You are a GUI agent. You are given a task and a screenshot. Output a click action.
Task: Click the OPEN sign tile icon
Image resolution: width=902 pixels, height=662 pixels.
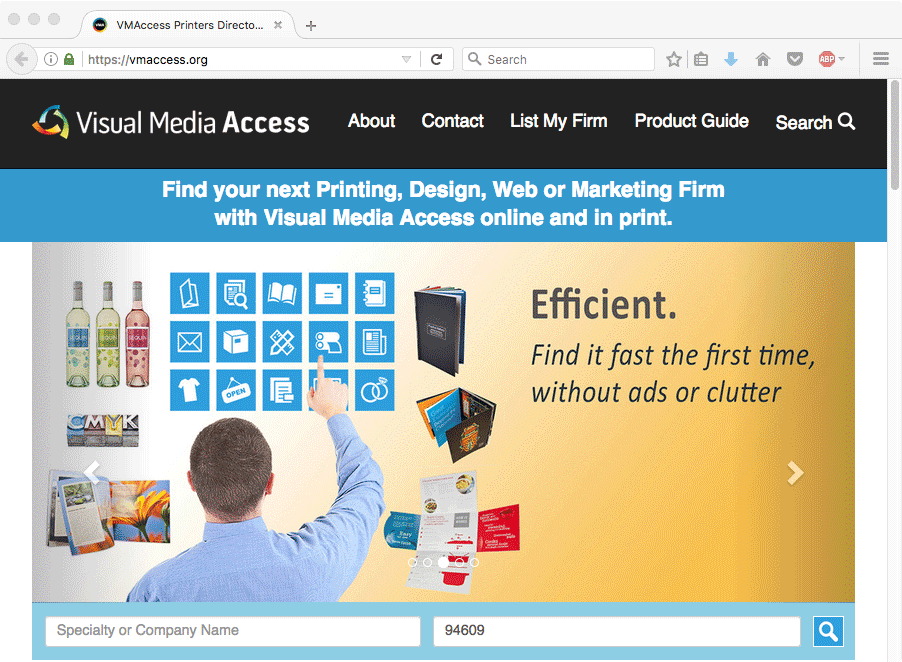click(236, 391)
